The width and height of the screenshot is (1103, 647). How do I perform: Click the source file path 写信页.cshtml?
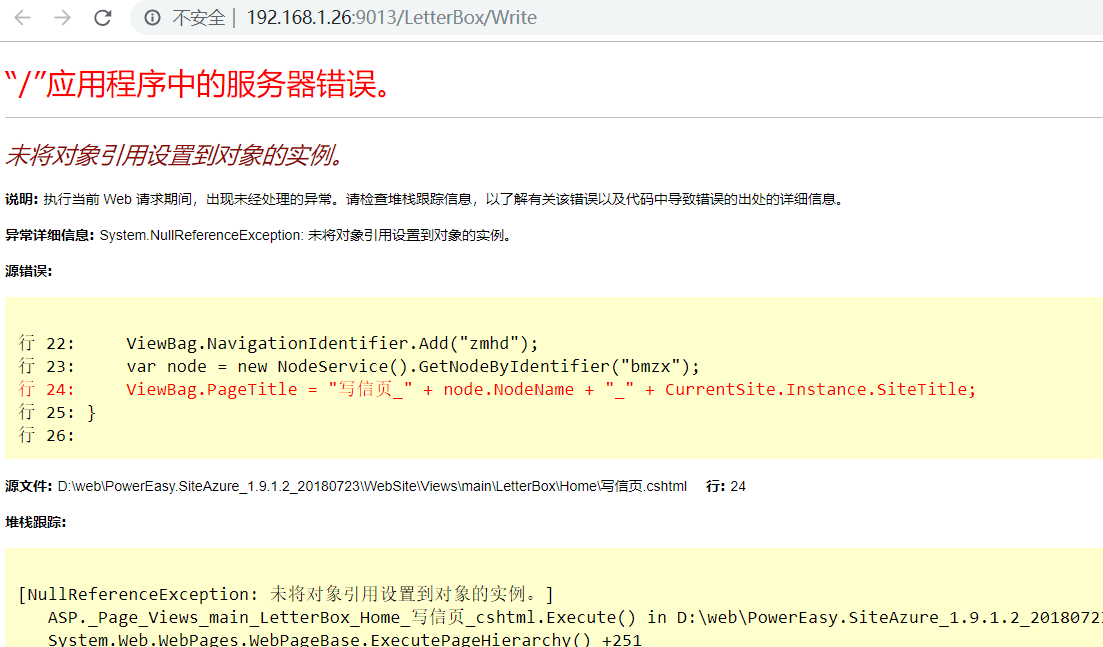372,487
